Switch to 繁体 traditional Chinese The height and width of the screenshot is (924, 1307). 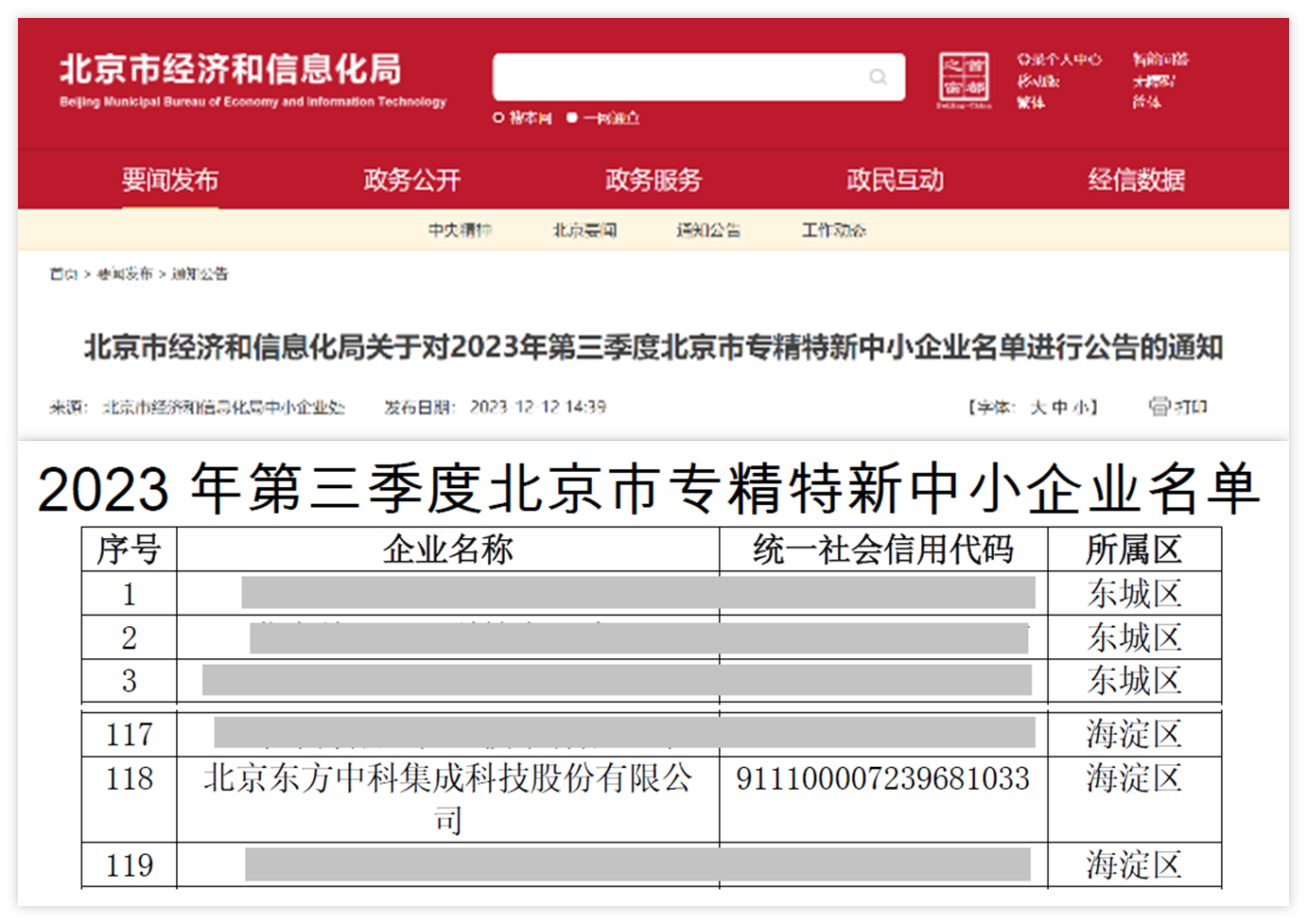point(1031,102)
